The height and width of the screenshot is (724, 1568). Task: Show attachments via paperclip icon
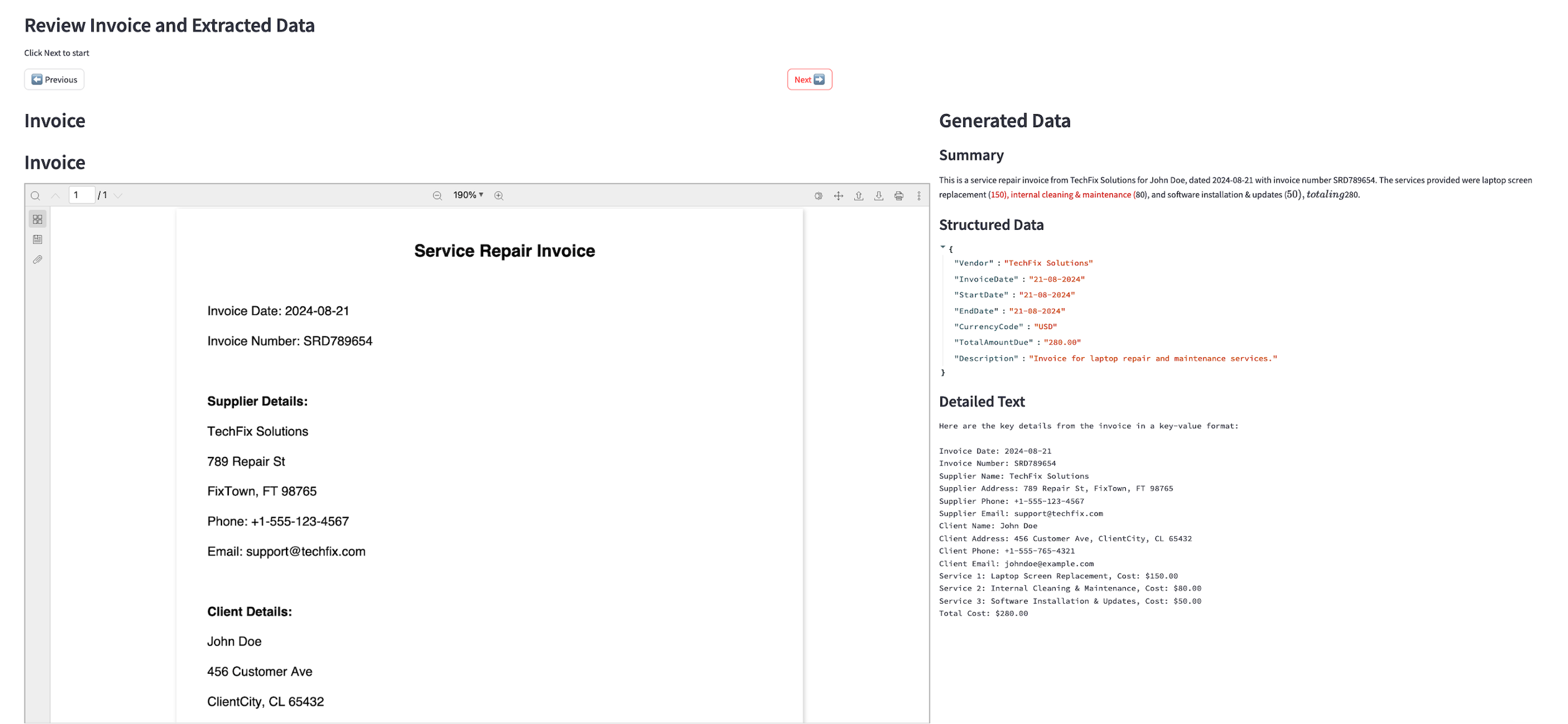(x=38, y=260)
